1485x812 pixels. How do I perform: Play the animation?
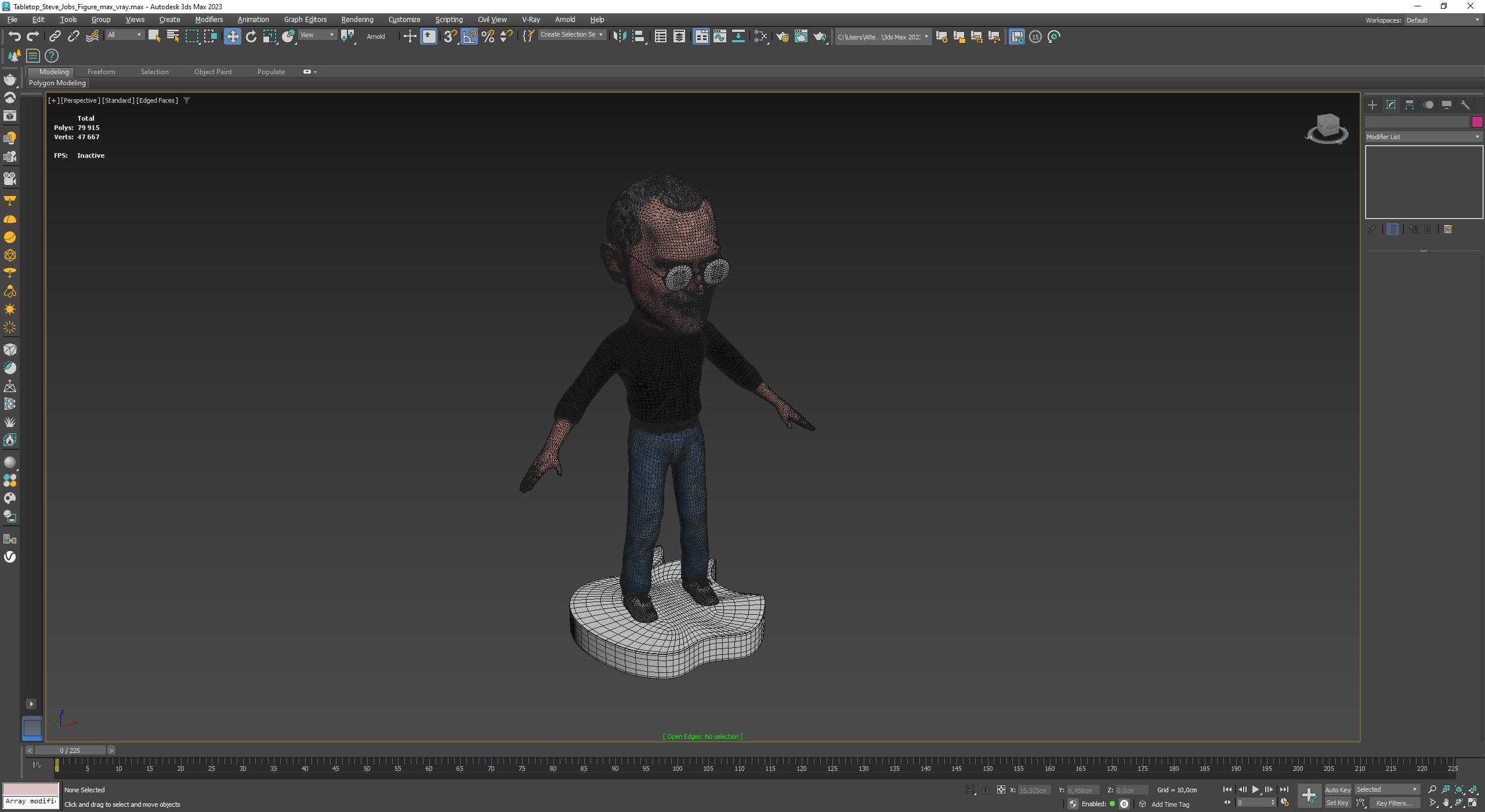[x=1255, y=789]
